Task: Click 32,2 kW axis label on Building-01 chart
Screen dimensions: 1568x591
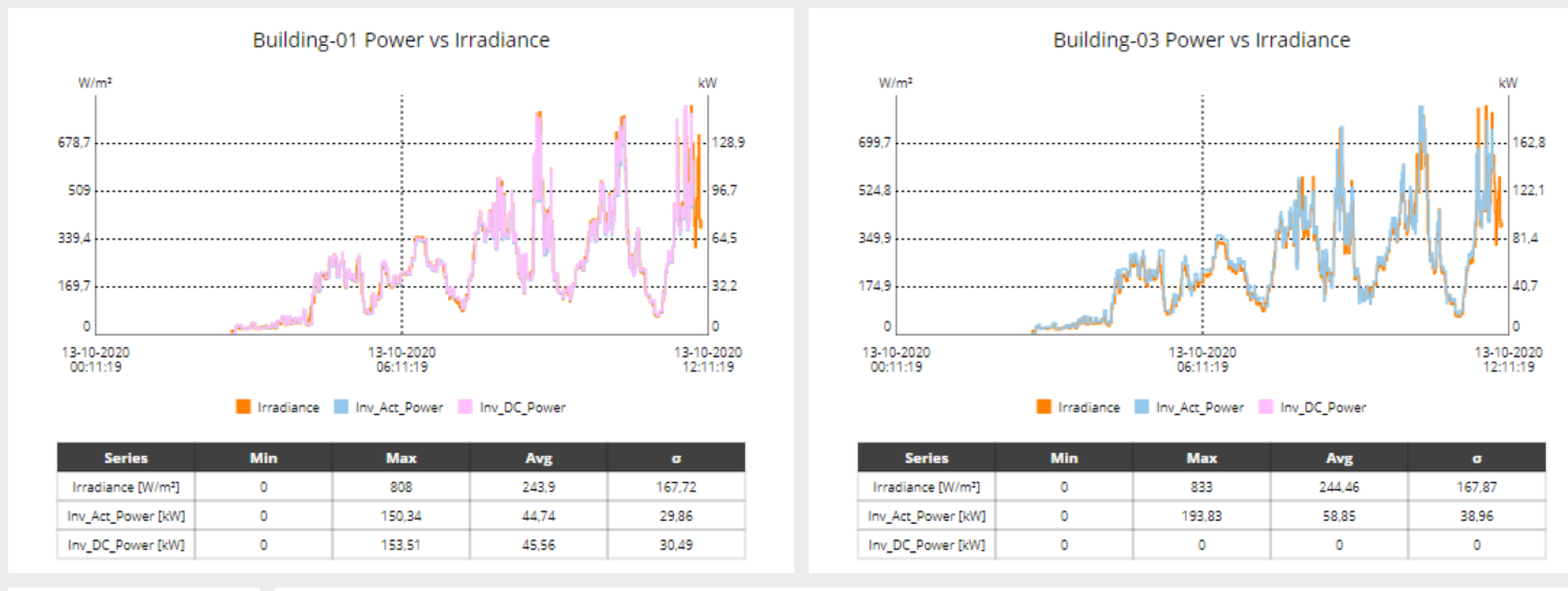Action: pos(724,285)
